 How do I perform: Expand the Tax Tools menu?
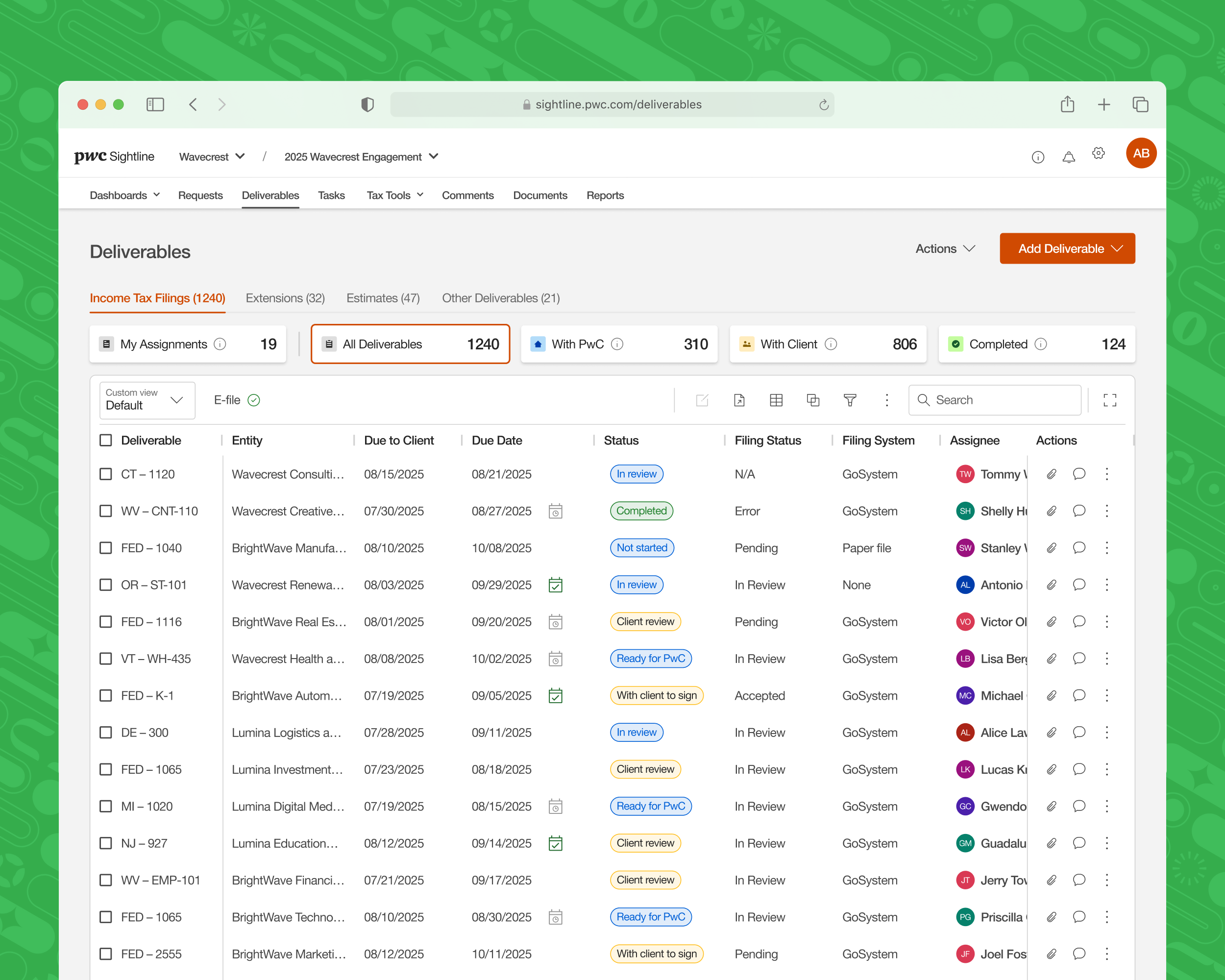(x=395, y=196)
